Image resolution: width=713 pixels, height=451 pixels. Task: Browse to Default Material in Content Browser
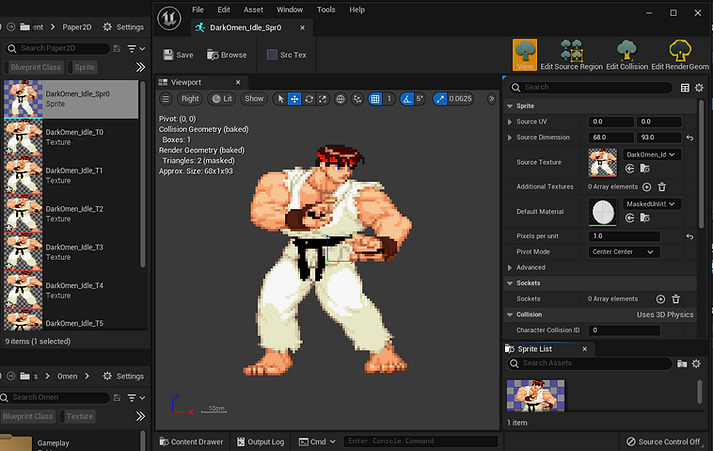[x=645, y=218]
